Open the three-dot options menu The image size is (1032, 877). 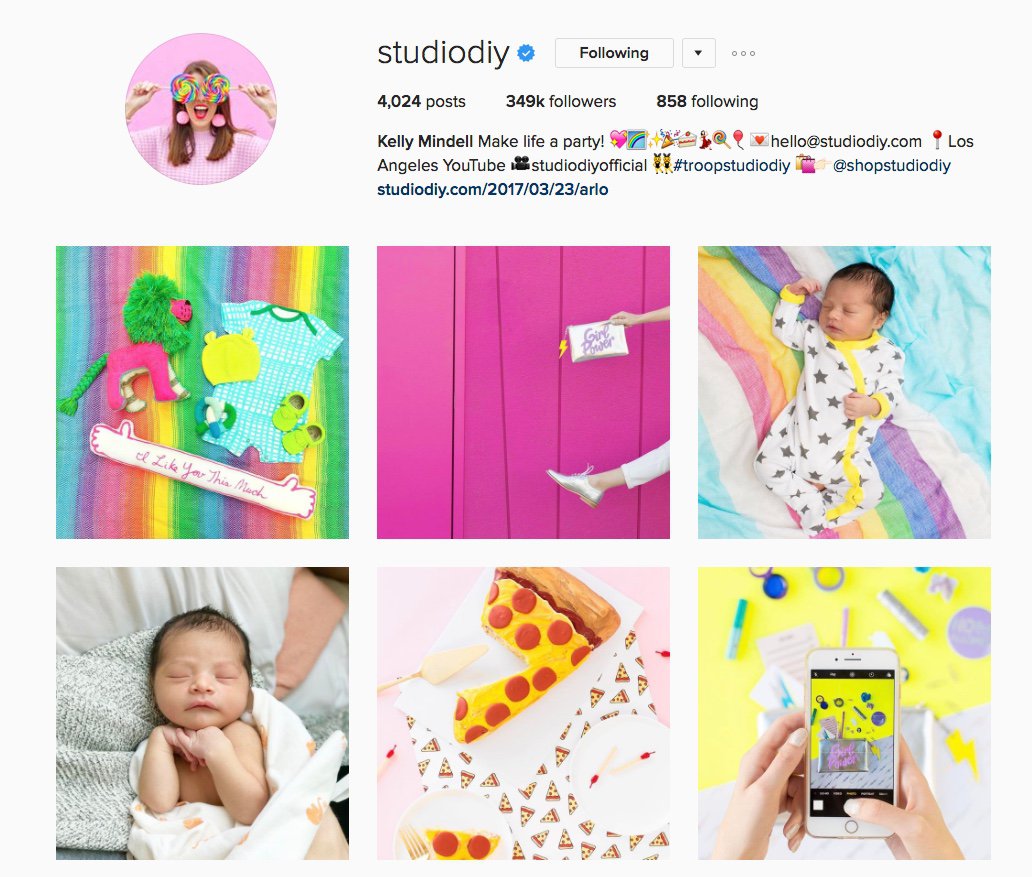pyautogui.click(x=743, y=53)
